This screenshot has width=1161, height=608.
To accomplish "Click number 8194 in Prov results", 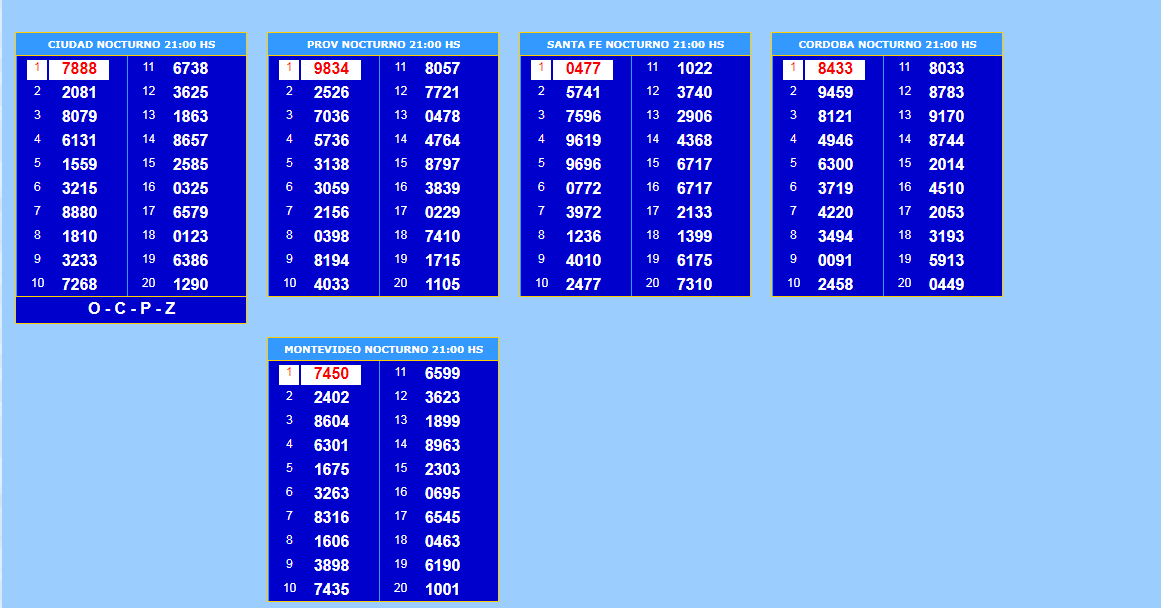I will [x=331, y=261].
